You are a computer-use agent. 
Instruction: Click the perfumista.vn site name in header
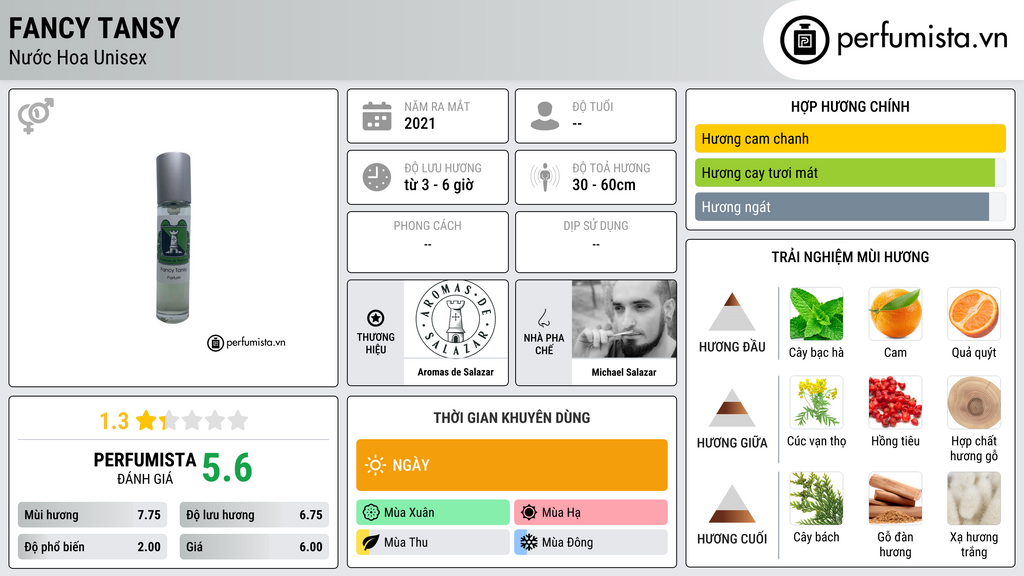coord(922,38)
